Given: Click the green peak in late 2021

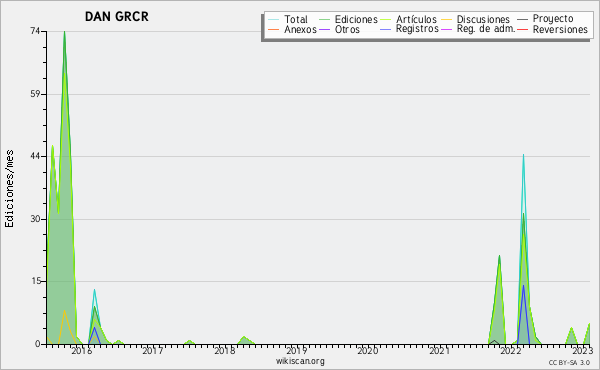Looking at the screenshot, I should (499, 256).
